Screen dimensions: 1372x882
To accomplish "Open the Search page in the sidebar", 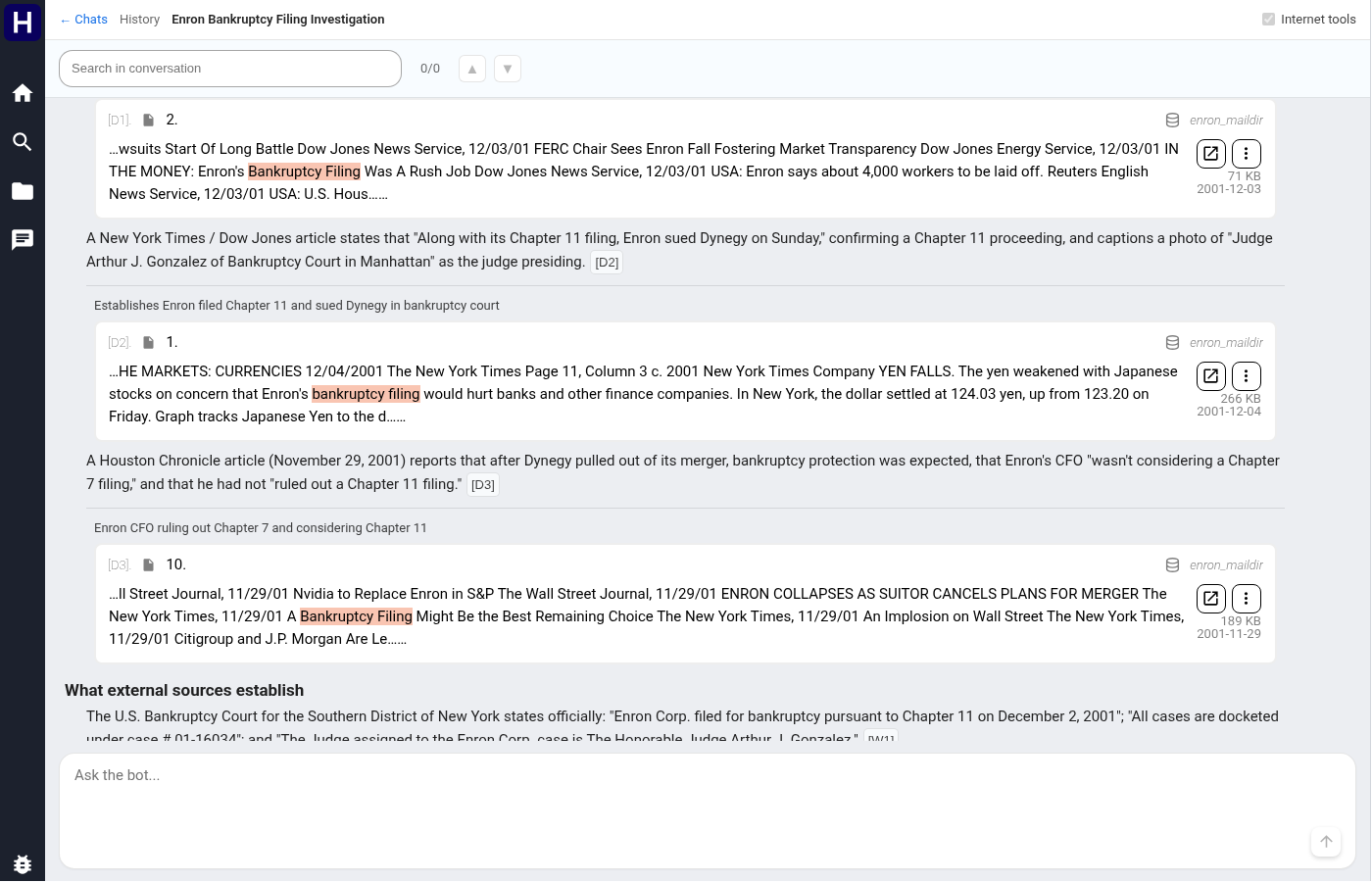I will coord(23,142).
